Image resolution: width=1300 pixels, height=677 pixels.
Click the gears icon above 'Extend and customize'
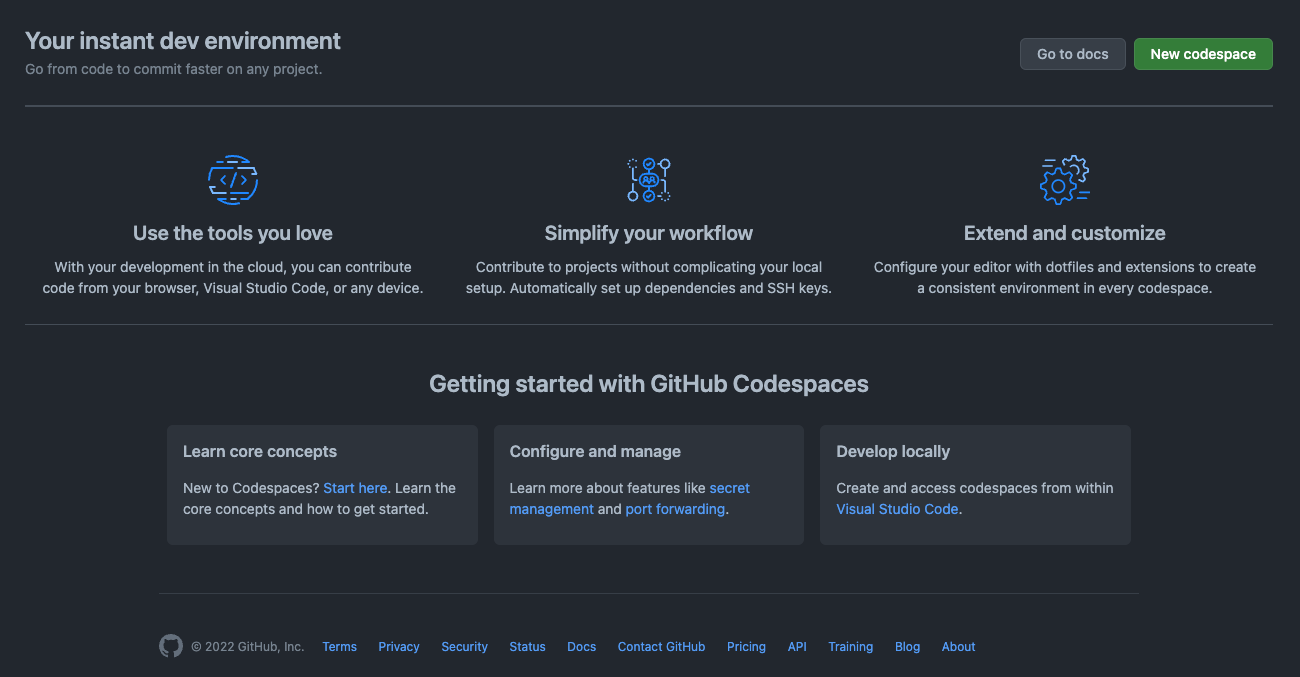pos(1065,180)
